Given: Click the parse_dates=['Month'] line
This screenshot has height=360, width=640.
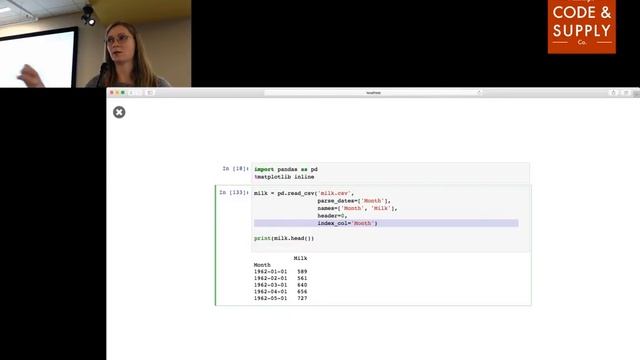Looking at the screenshot, I should [354, 201].
